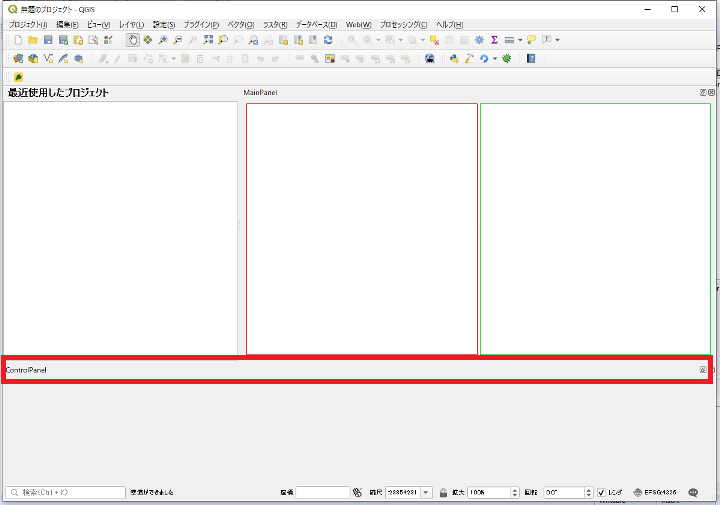Float the MainPanel dock panel
The image size is (720, 505).
[x=703, y=92]
